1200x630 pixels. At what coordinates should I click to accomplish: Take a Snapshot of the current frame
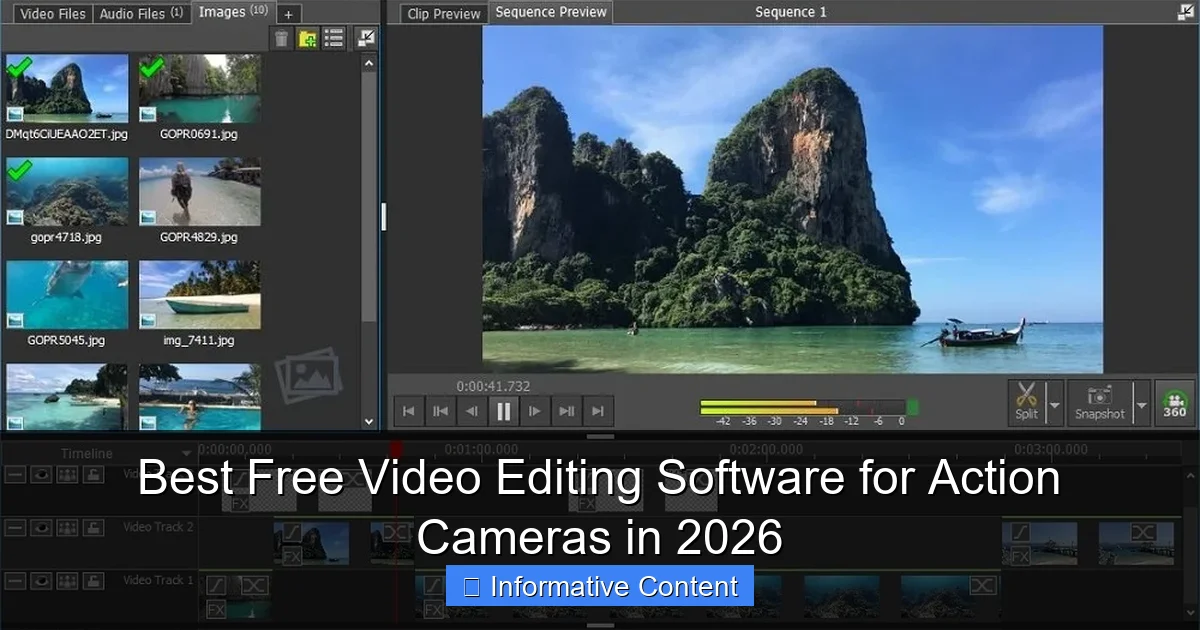pos(1098,403)
